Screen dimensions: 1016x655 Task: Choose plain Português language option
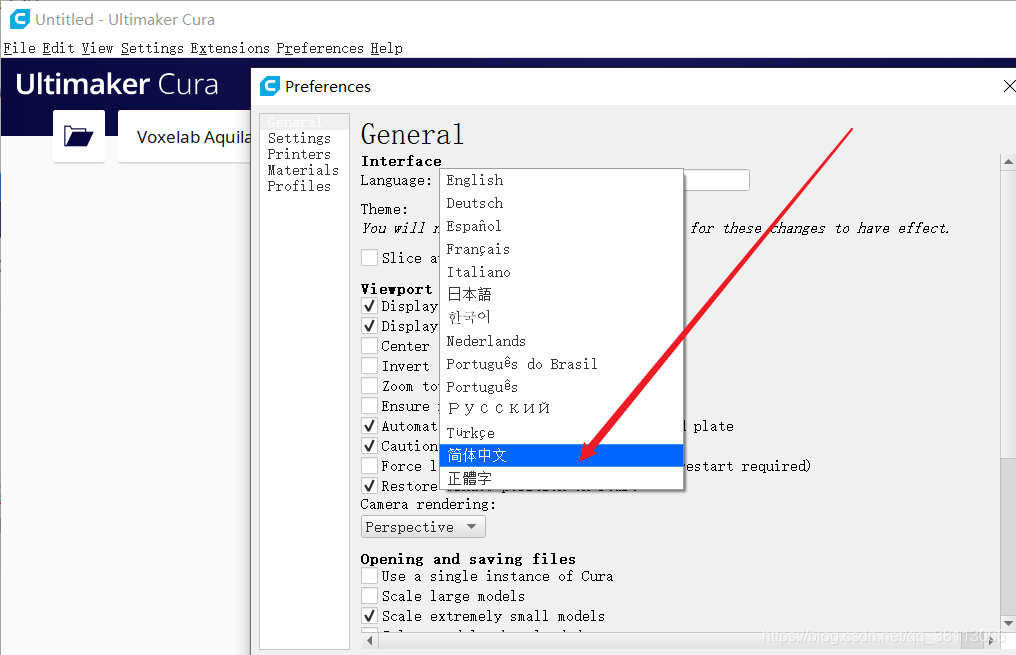click(x=561, y=387)
